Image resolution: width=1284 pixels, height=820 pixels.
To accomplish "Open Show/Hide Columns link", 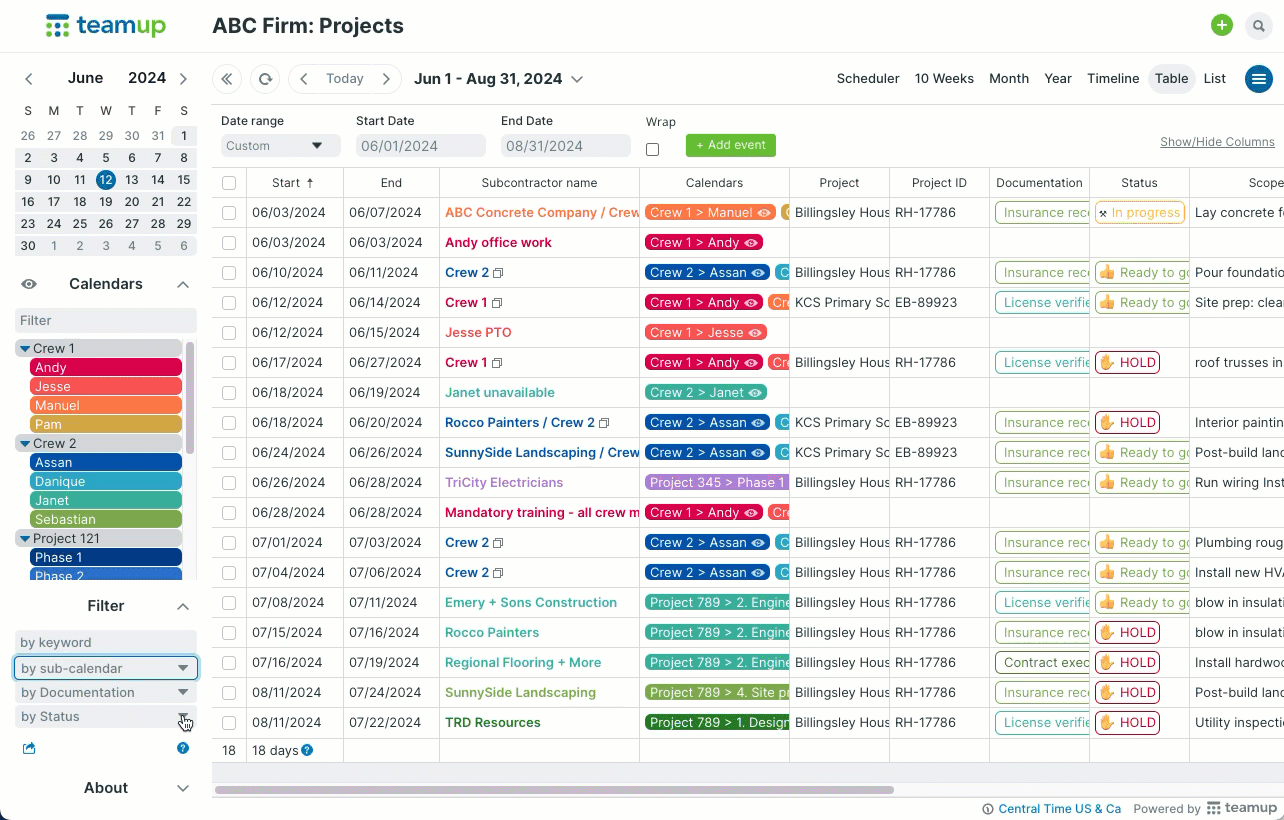I will pyautogui.click(x=1217, y=142).
